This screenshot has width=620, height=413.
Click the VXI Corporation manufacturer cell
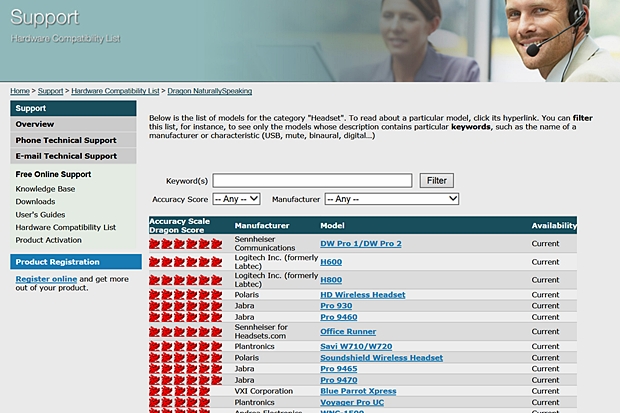264,391
